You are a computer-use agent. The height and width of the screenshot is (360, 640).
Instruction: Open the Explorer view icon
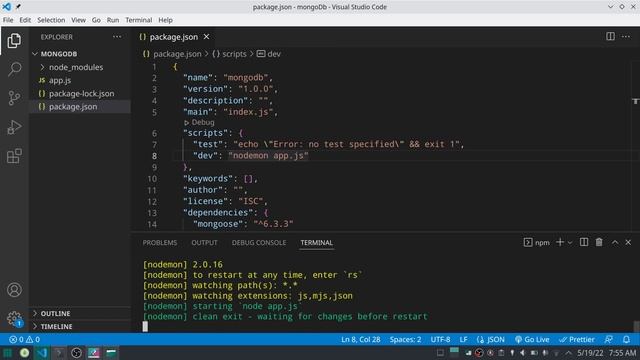pyautogui.click(x=14, y=40)
